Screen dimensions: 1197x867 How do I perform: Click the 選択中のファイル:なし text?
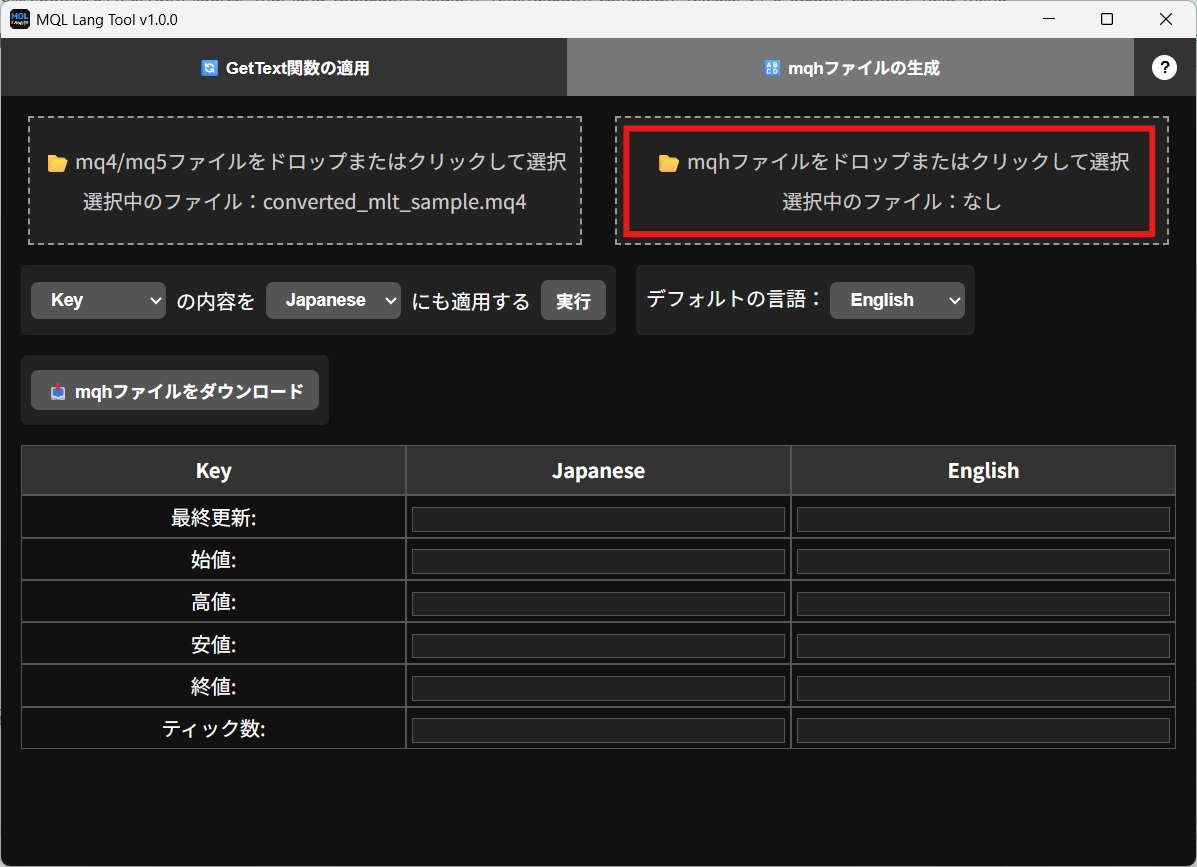[x=892, y=202]
